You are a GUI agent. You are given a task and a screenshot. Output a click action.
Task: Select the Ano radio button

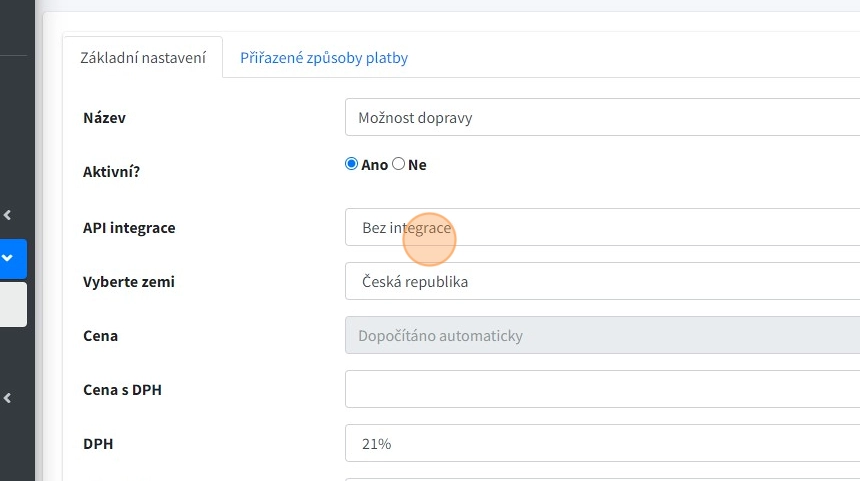[x=351, y=164]
